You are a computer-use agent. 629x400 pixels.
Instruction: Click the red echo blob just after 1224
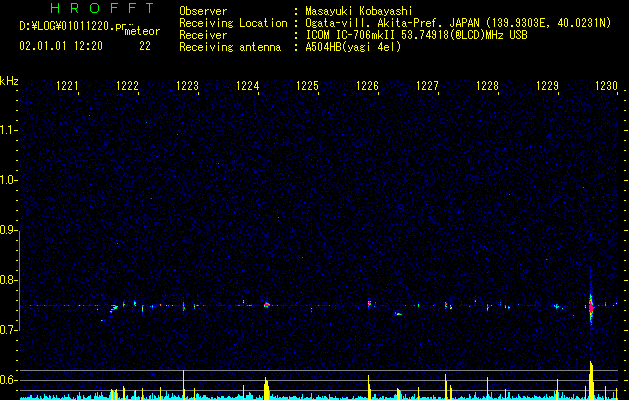click(x=266, y=305)
